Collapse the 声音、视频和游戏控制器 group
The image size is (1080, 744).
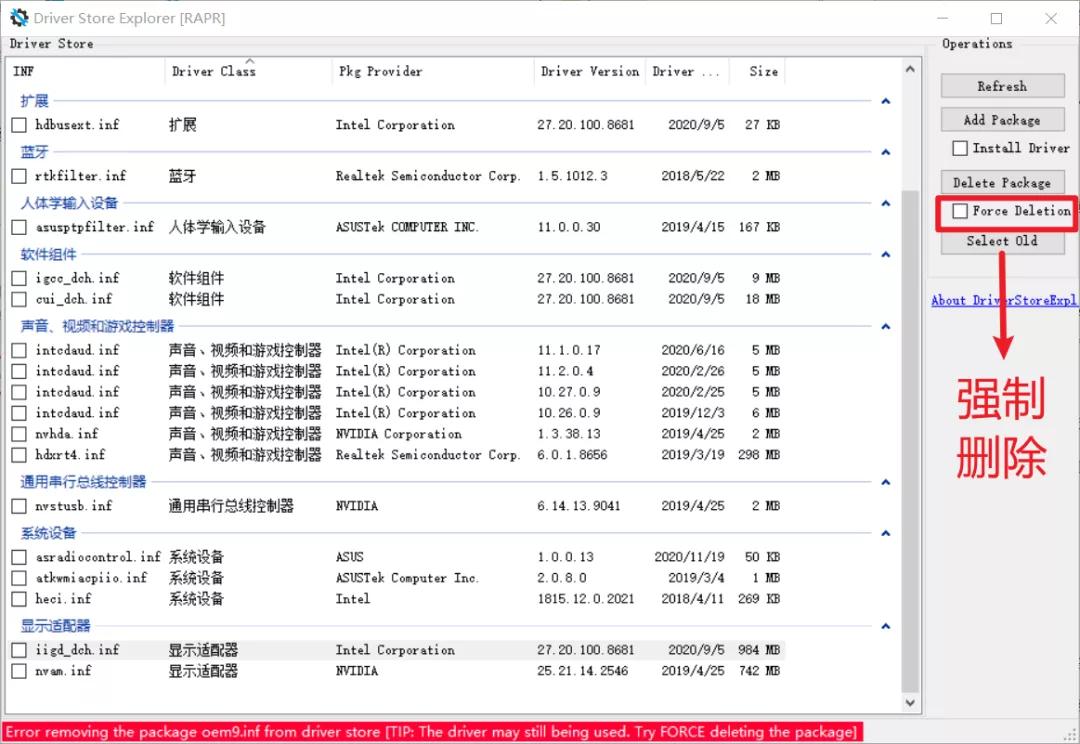click(885, 325)
